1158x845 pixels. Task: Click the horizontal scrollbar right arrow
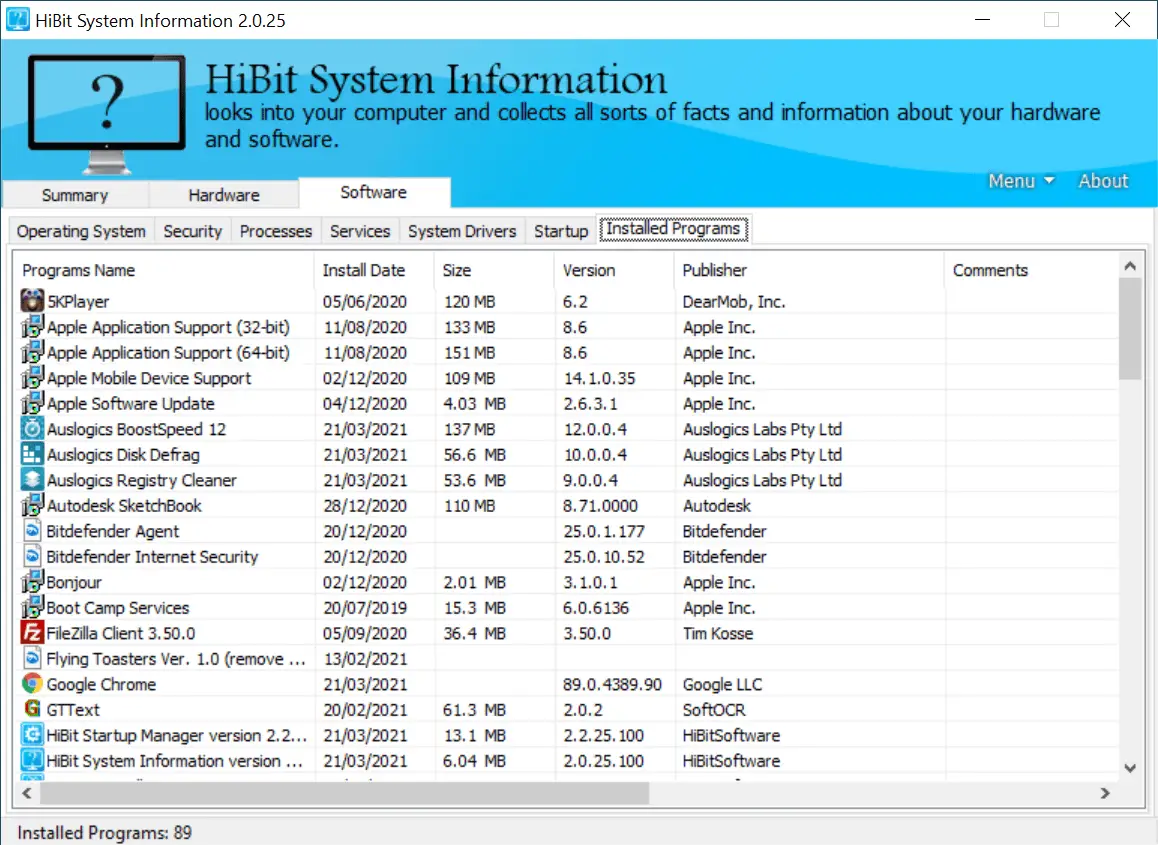click(1105, 793)
